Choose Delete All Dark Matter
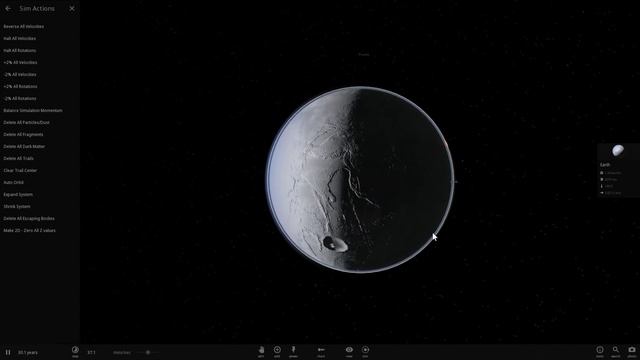Viewport: 640px width, 360px height. point(24,147)
